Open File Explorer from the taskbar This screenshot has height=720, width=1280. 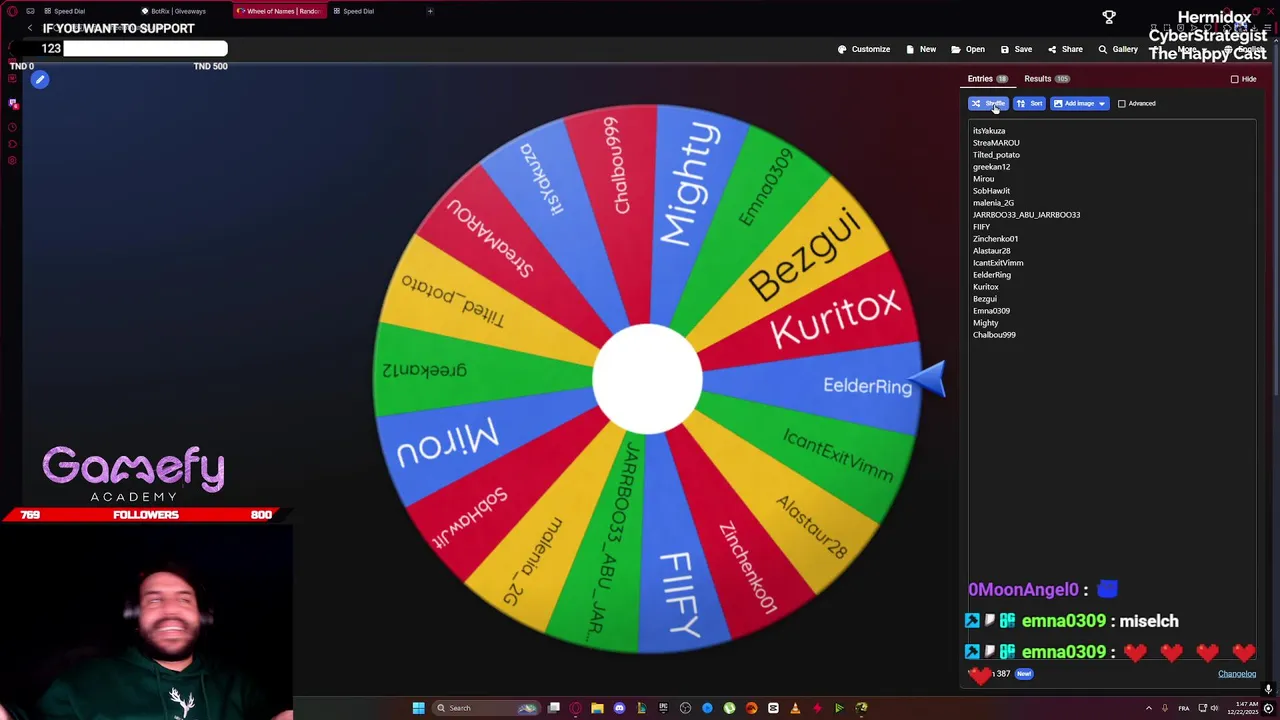[597, 708]
